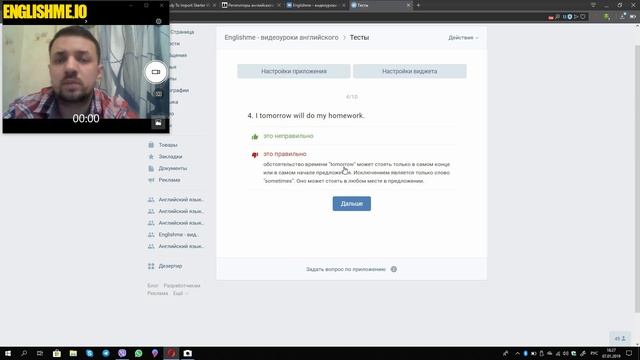Open Настройки приложения settings
The image size is (640, 360).
[293, 71]
